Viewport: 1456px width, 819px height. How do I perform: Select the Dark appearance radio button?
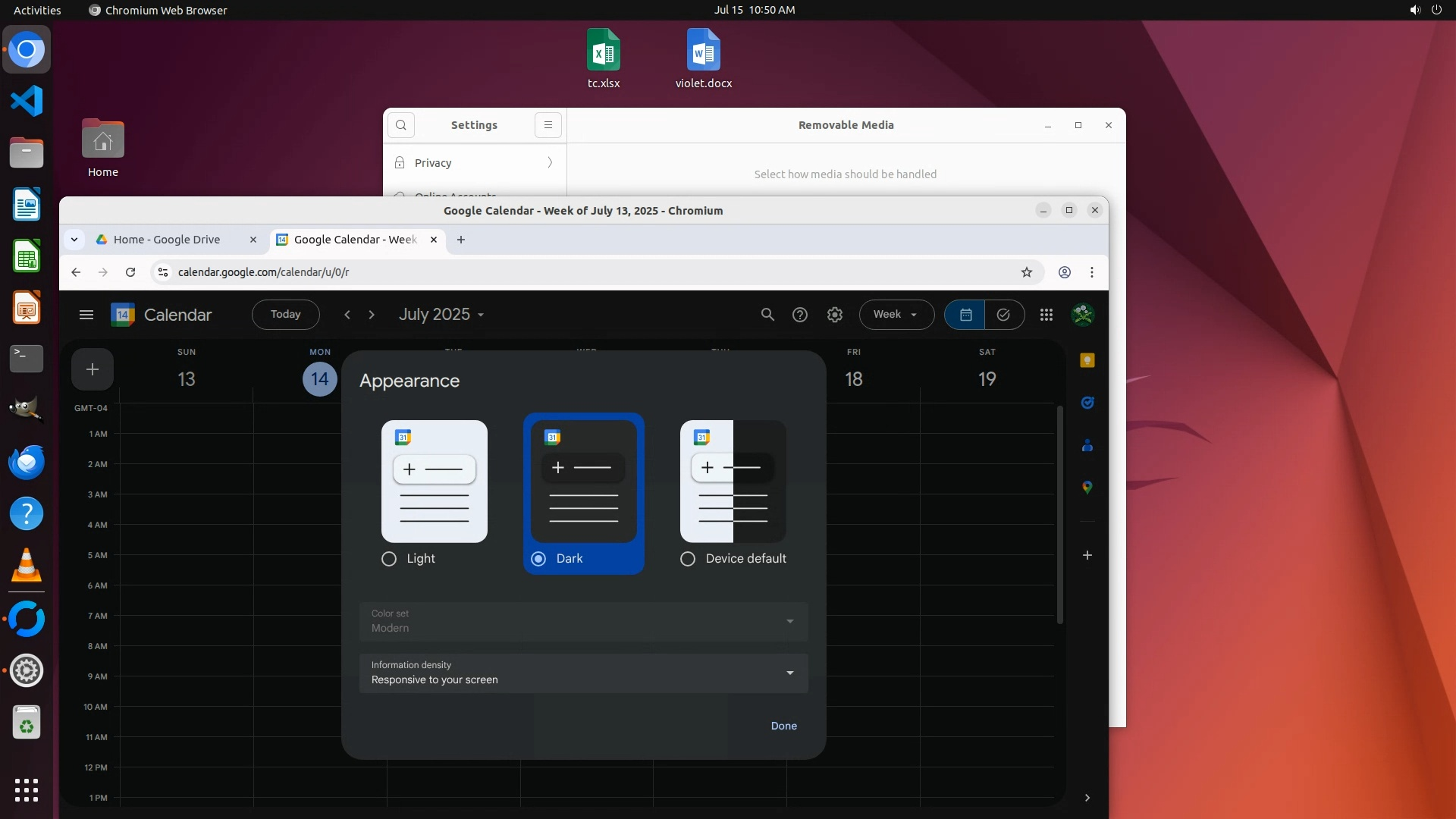(538, 559)
